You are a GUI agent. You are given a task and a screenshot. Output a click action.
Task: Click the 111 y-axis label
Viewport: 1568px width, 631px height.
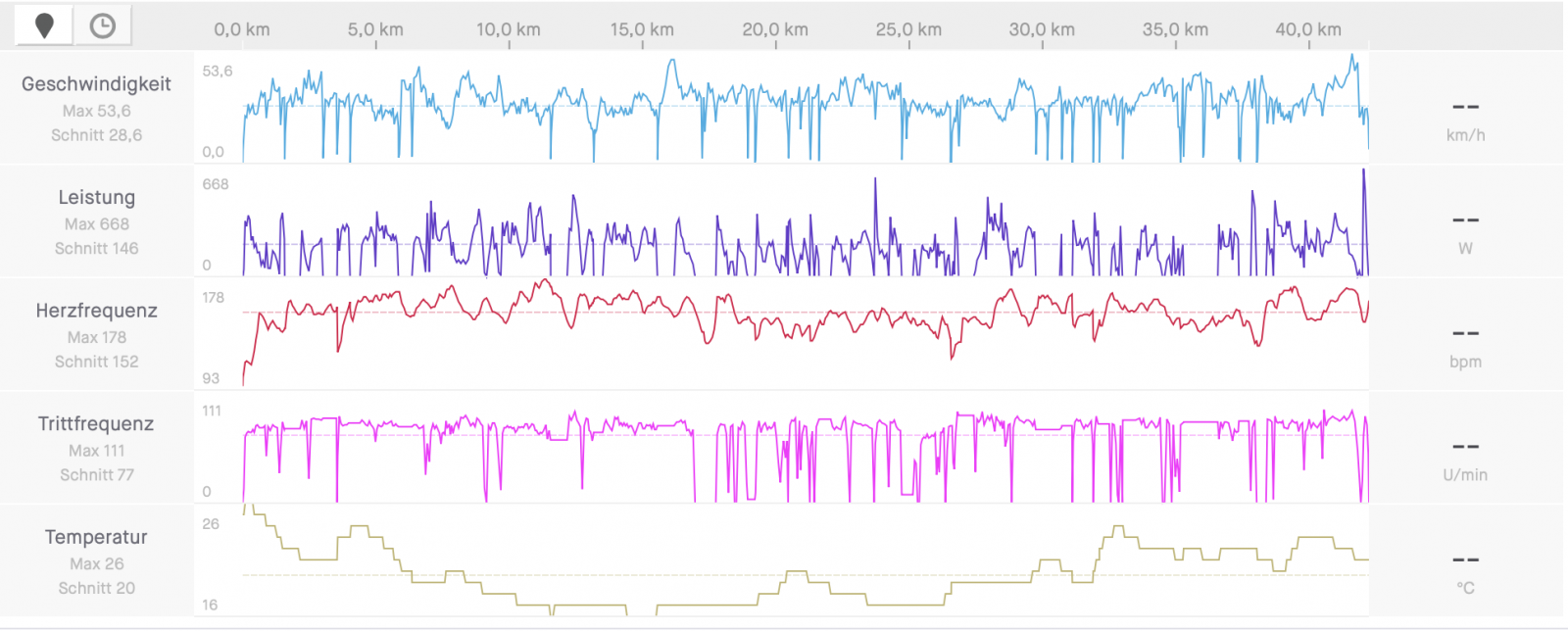[x=212, y=411]
